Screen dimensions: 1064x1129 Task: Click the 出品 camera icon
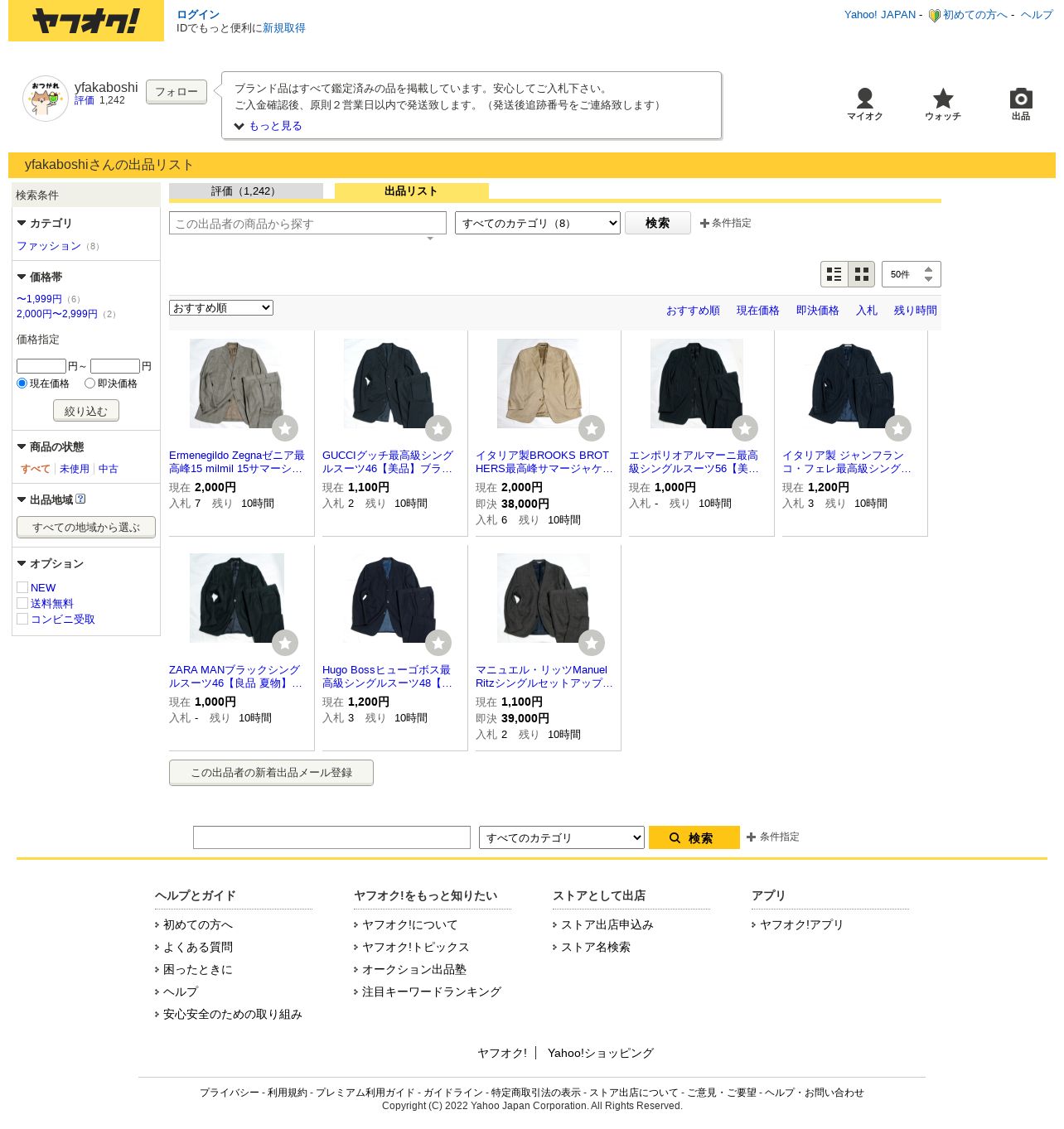[x=1021, y=99]
